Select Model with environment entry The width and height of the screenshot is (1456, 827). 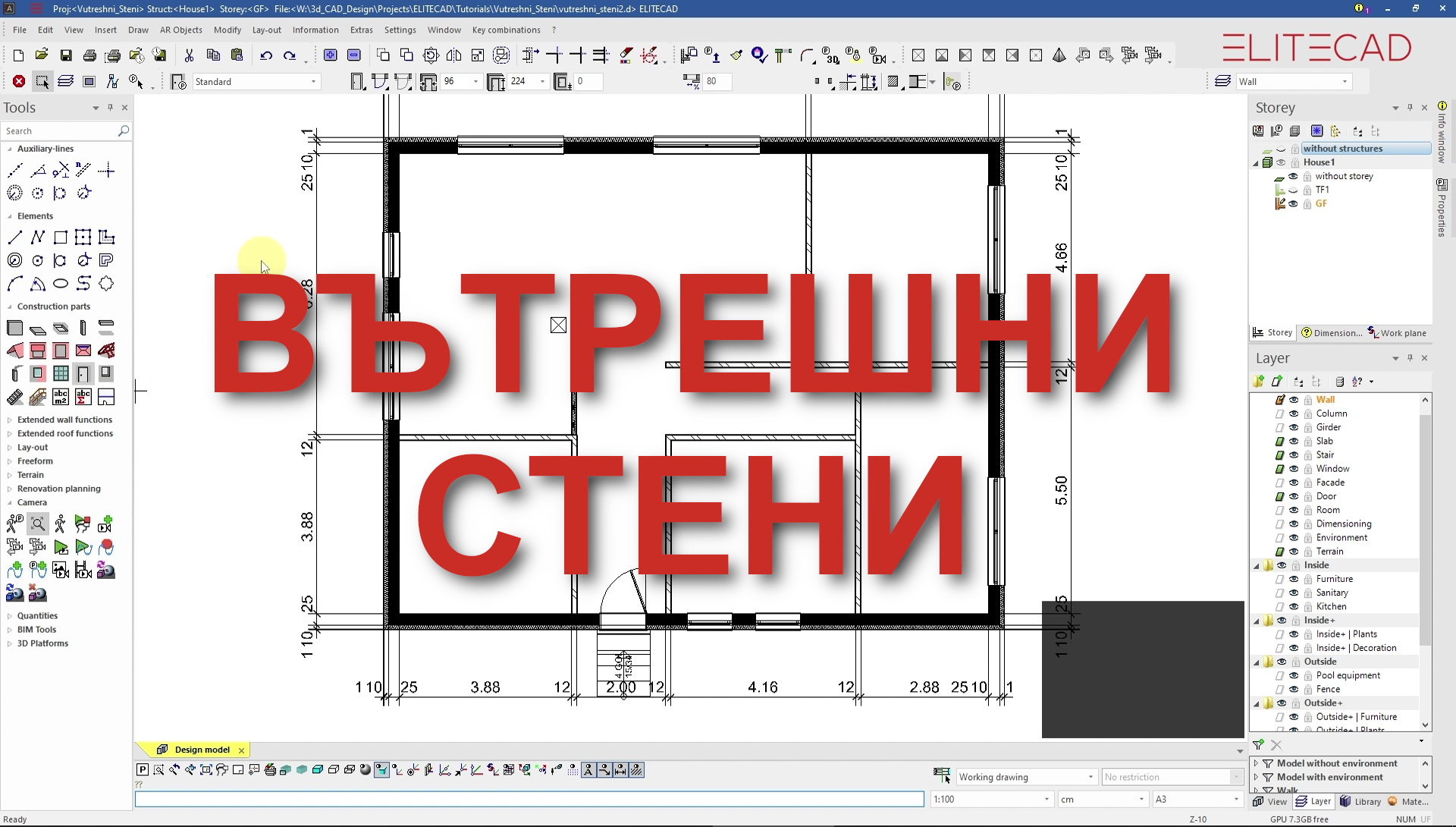click(x=1329, y=777)
